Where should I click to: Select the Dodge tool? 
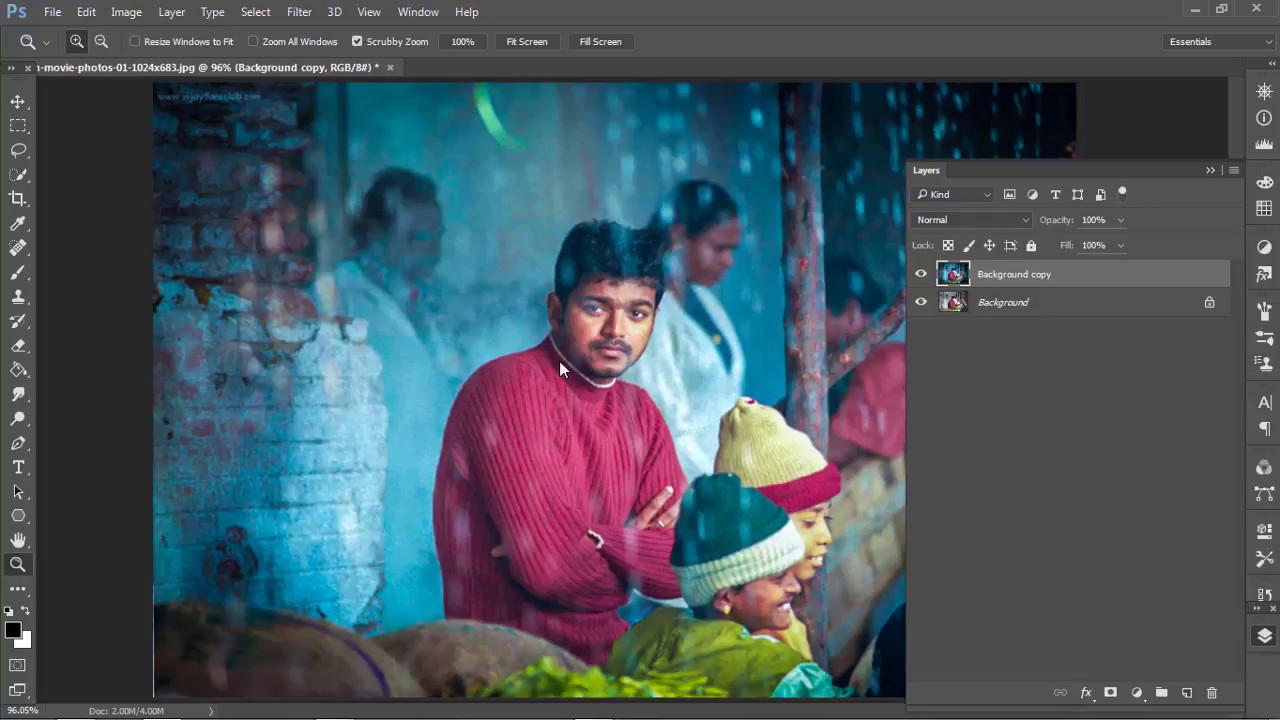point(18,419)
